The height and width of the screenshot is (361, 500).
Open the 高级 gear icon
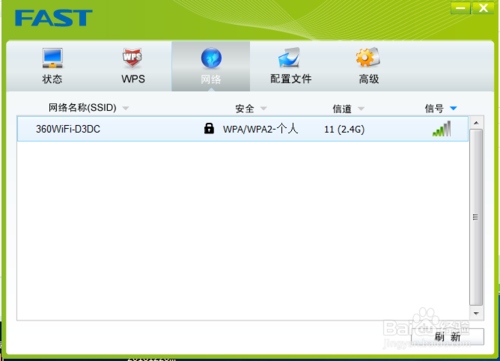pyautogui.click(x=368, y=57)
